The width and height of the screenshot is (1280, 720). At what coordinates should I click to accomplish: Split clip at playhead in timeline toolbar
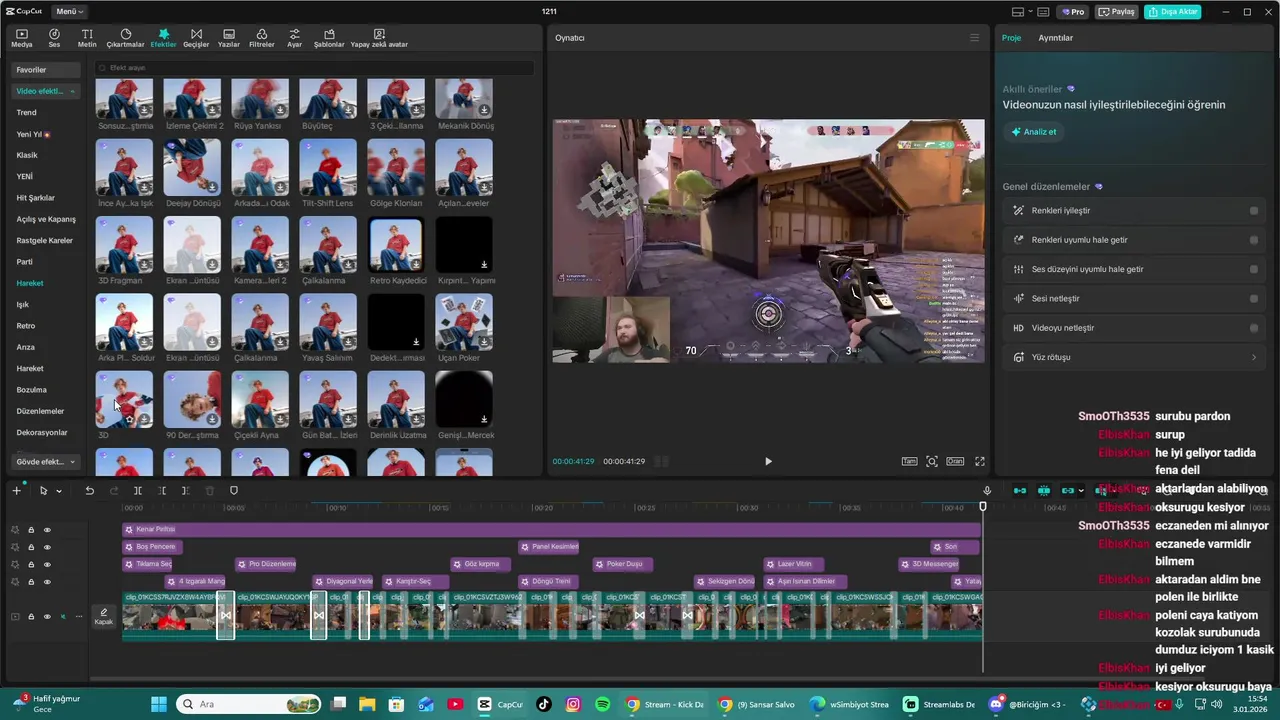pos(137,491)
